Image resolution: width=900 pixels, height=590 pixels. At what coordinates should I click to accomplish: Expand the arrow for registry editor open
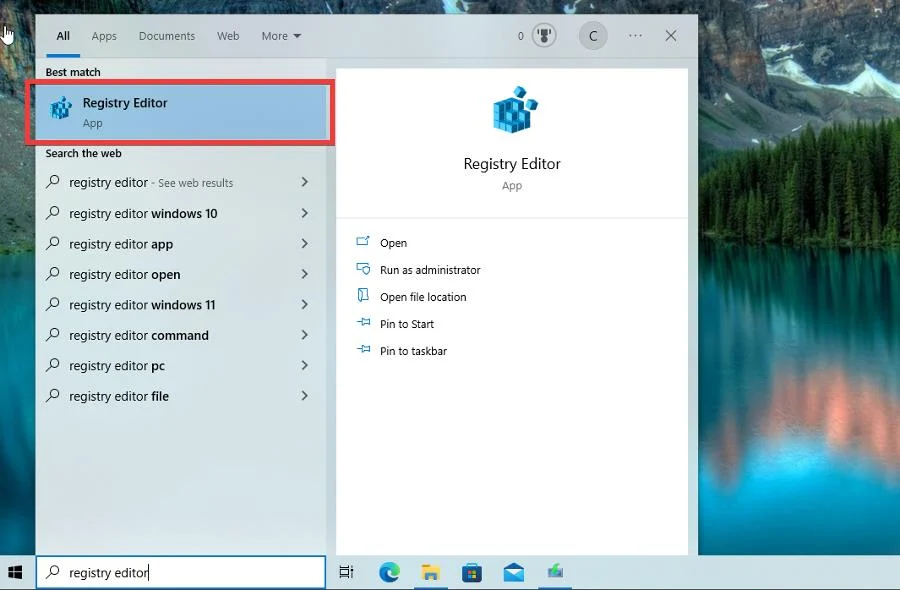pyautogui.click(x=305, y=274)
